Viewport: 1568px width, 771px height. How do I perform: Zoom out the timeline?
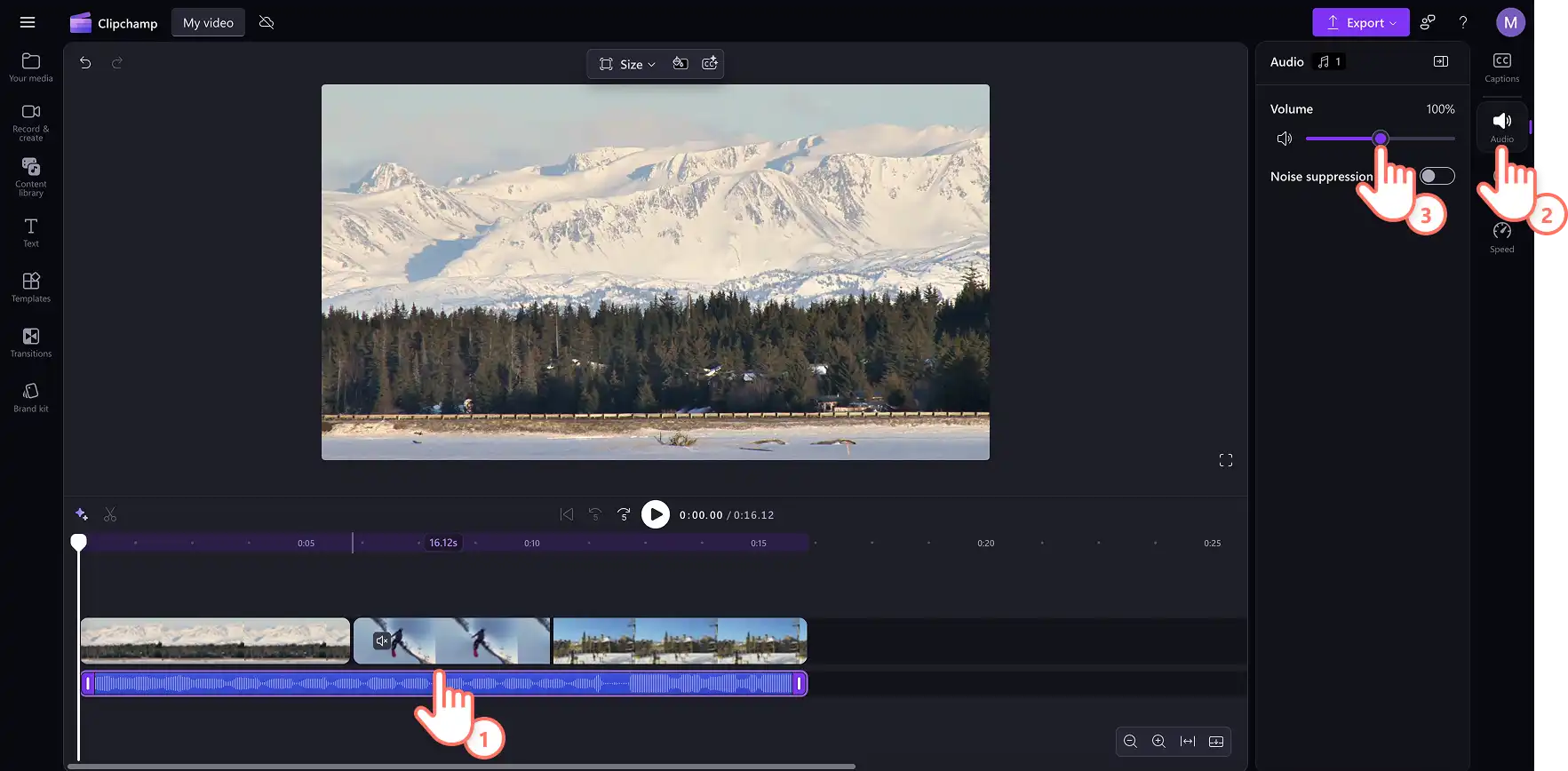click(1130, 742)
